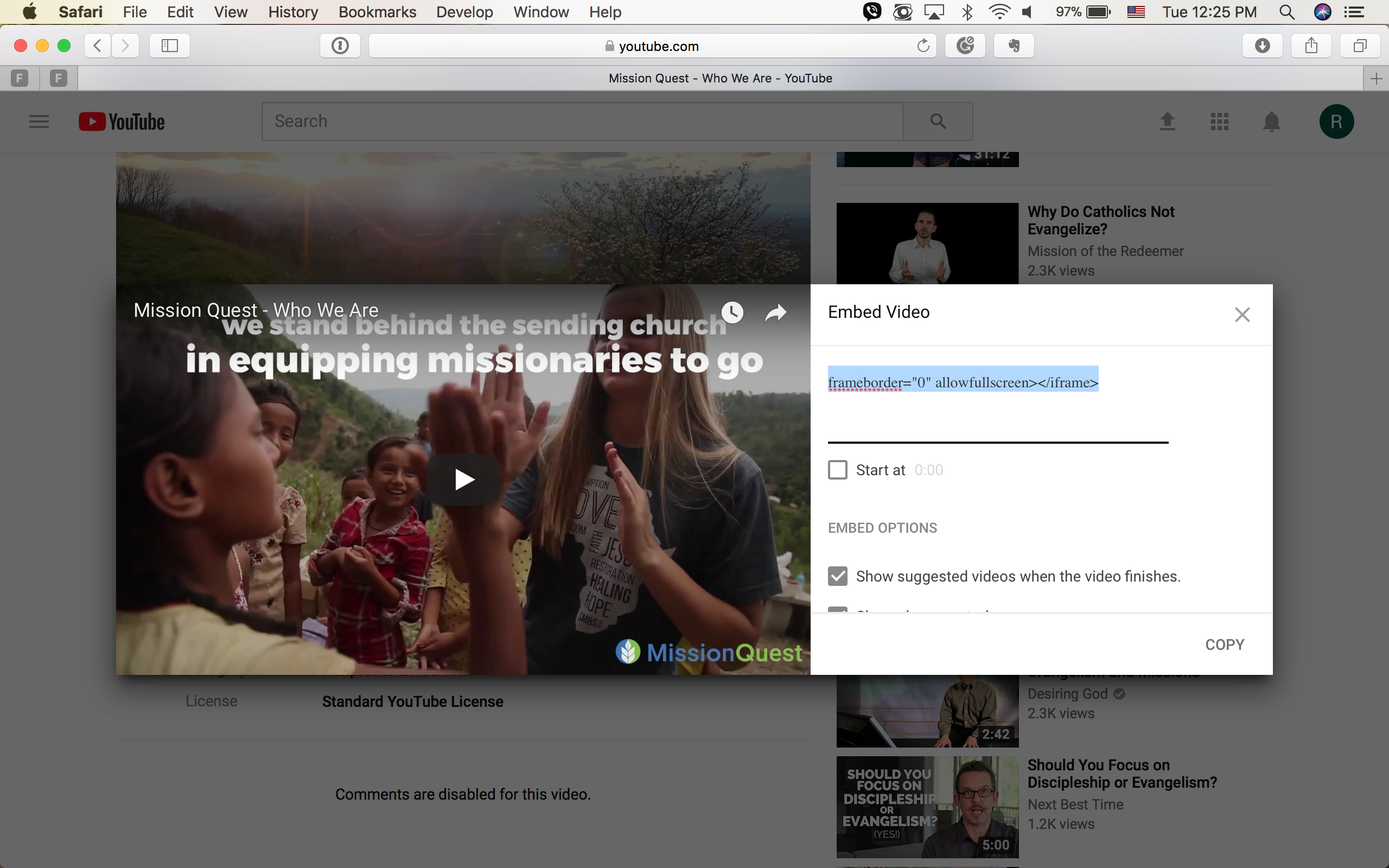This screenshot has width=1389, height=868.
Task: Enable the Start at checkbox
Action: point(838,470)
